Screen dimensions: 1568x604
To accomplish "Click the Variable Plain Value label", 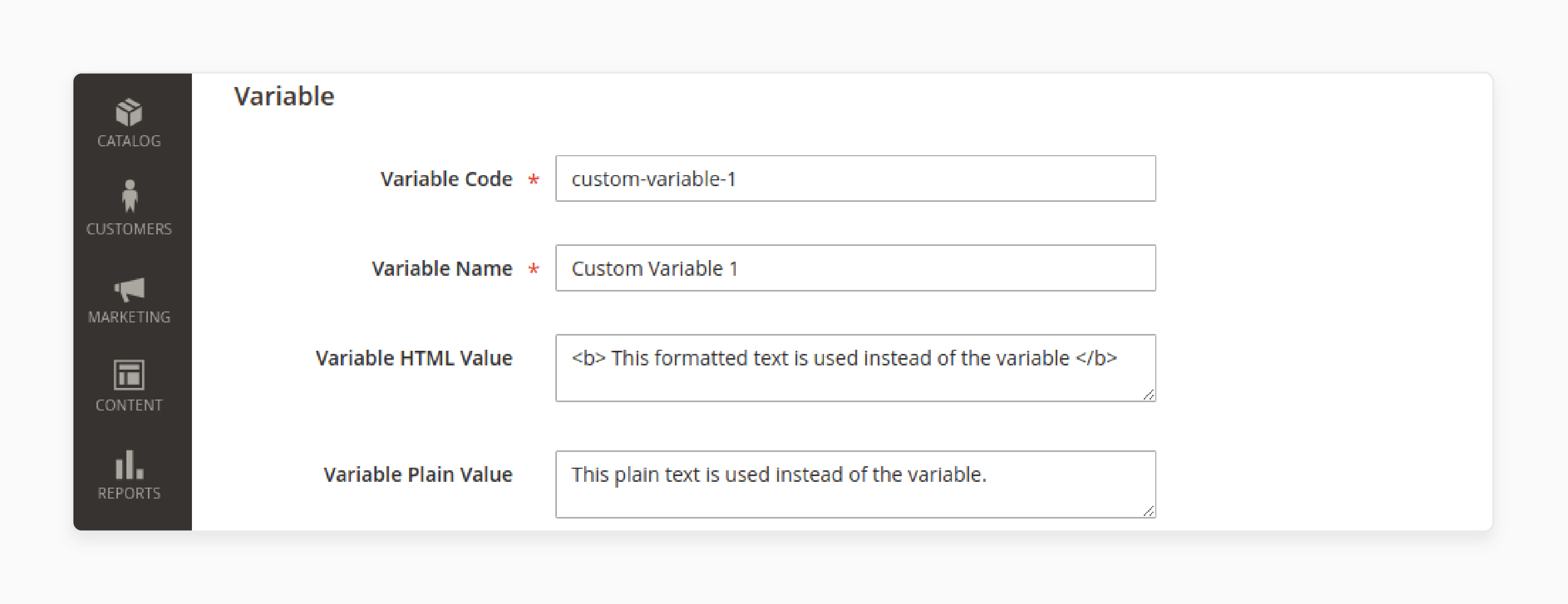I will [x=417, y=474].
